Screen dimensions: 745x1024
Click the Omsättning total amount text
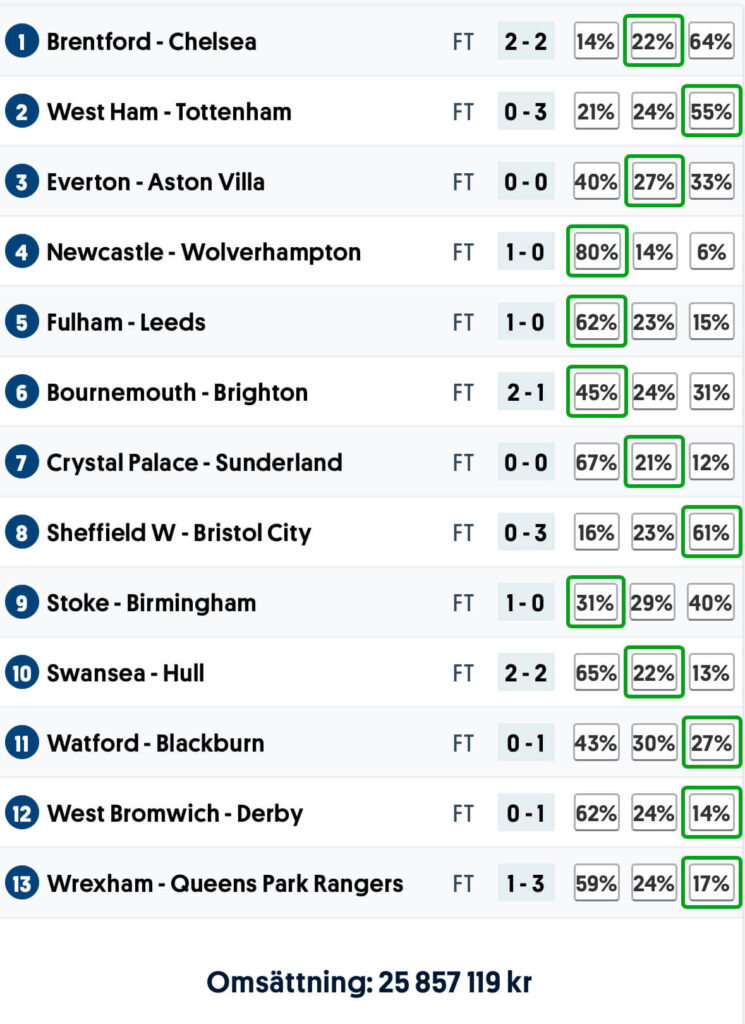tap(369, 982)
